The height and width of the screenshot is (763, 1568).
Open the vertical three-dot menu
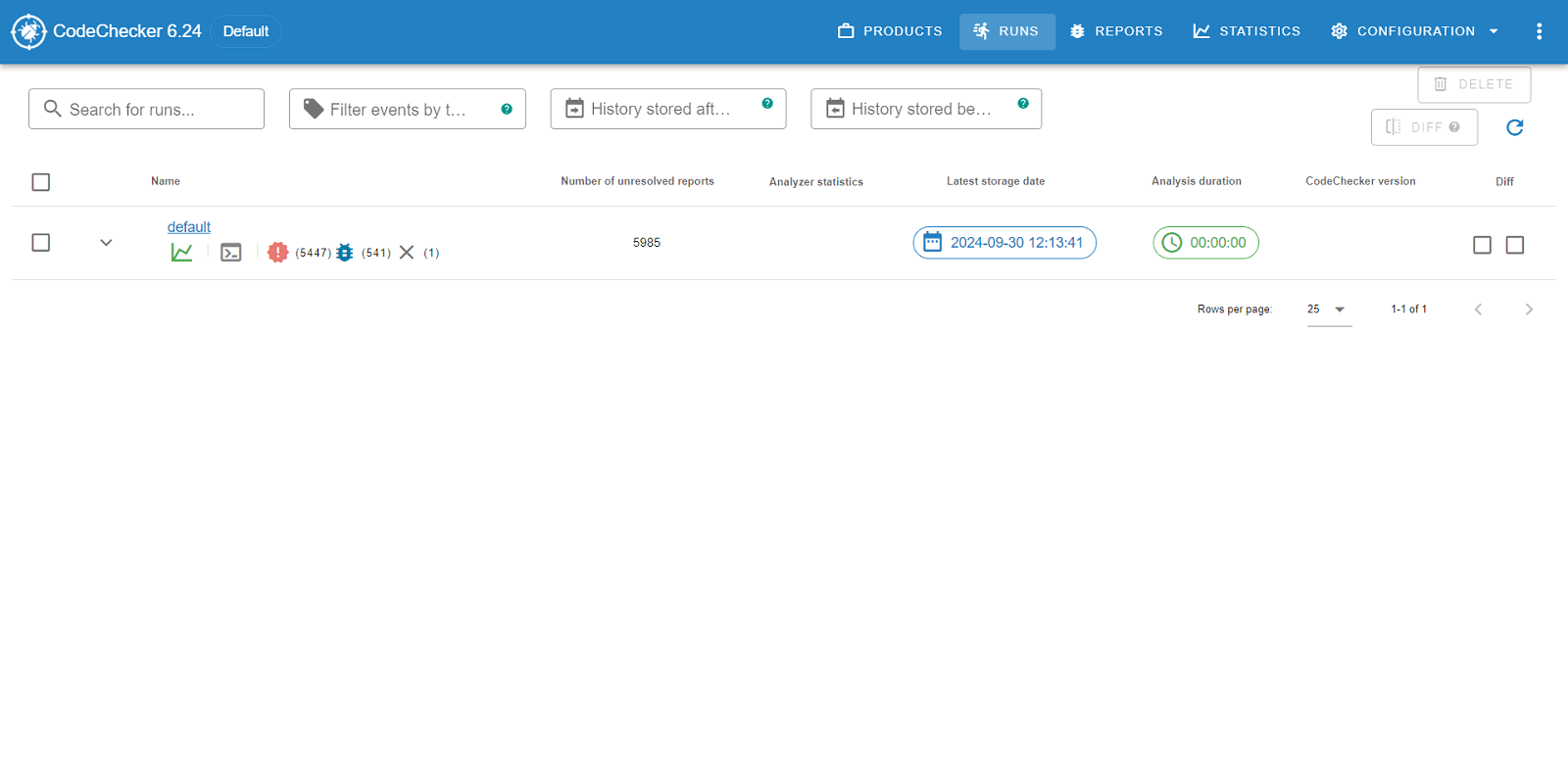(1539, 31)
